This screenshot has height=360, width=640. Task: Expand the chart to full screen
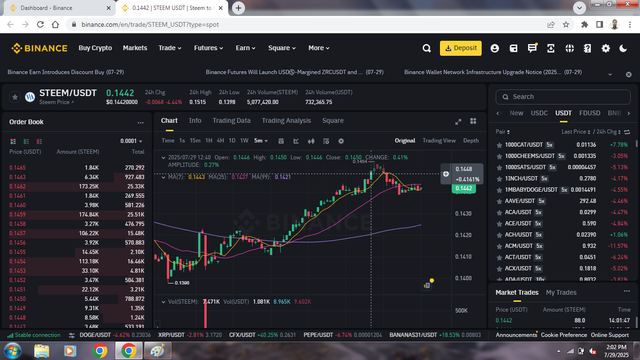click(458, 121)
